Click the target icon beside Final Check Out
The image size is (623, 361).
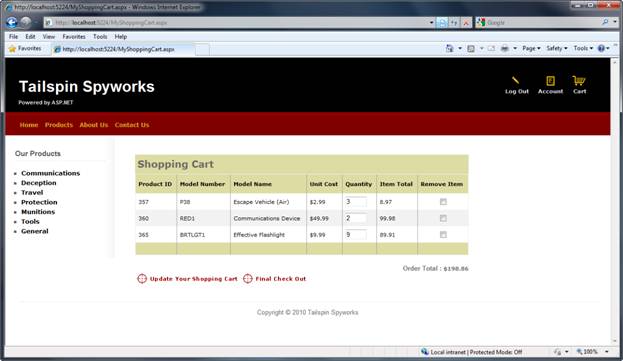point(248,279)
